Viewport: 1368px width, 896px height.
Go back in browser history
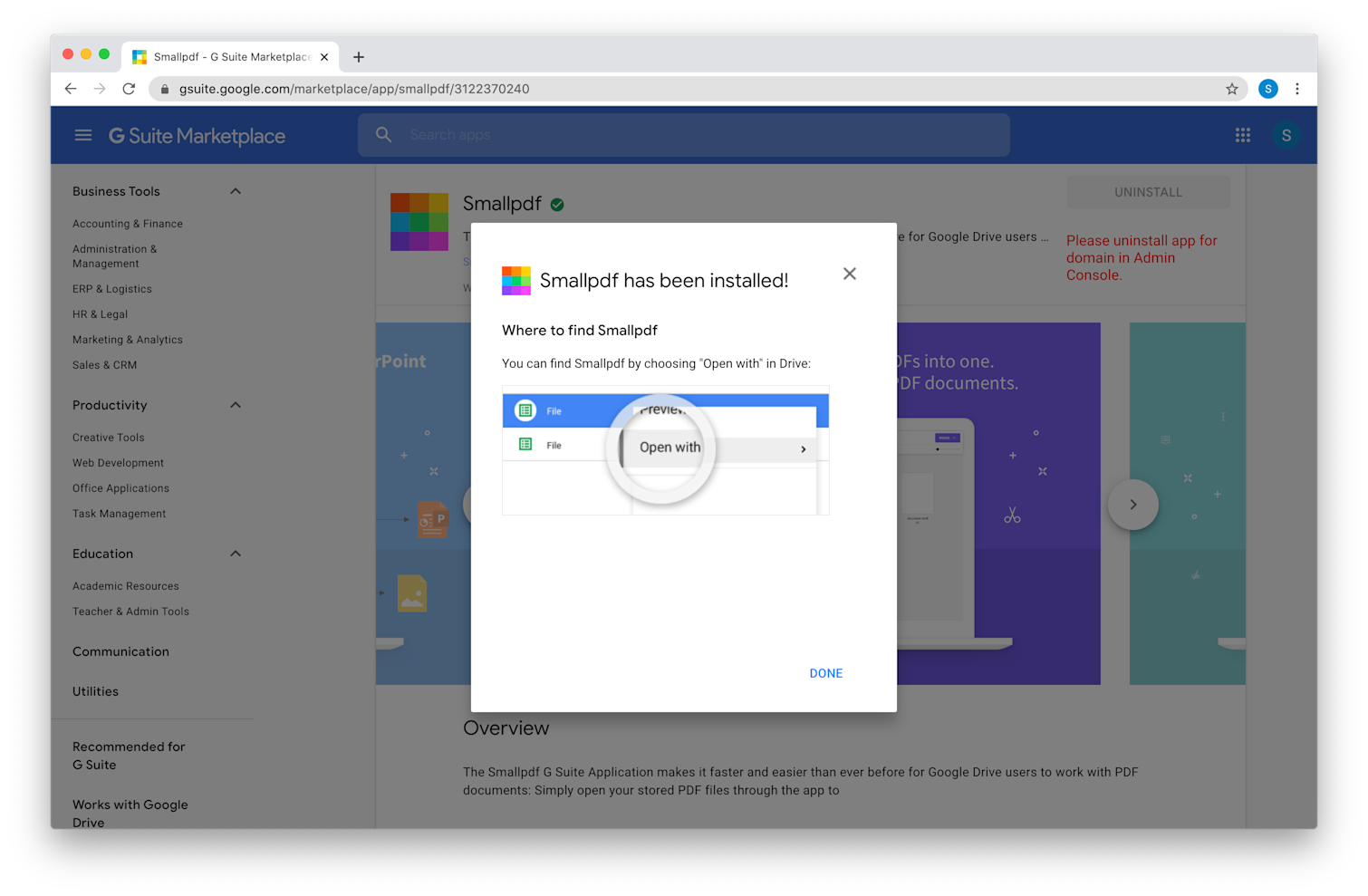[x=71, y=89]
